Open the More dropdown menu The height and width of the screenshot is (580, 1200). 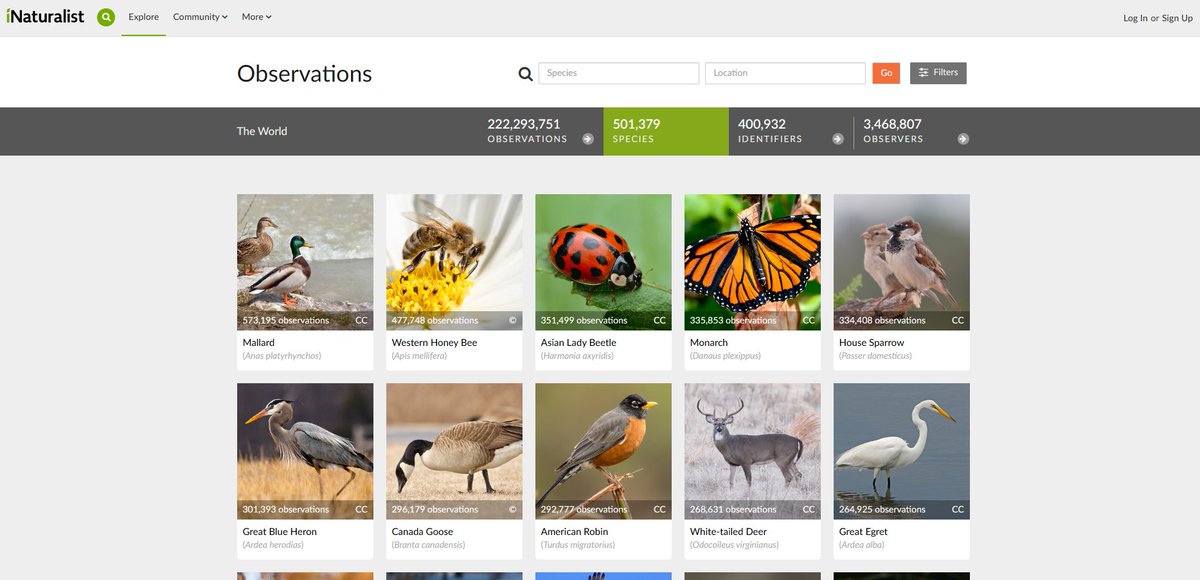click(256, 17)
